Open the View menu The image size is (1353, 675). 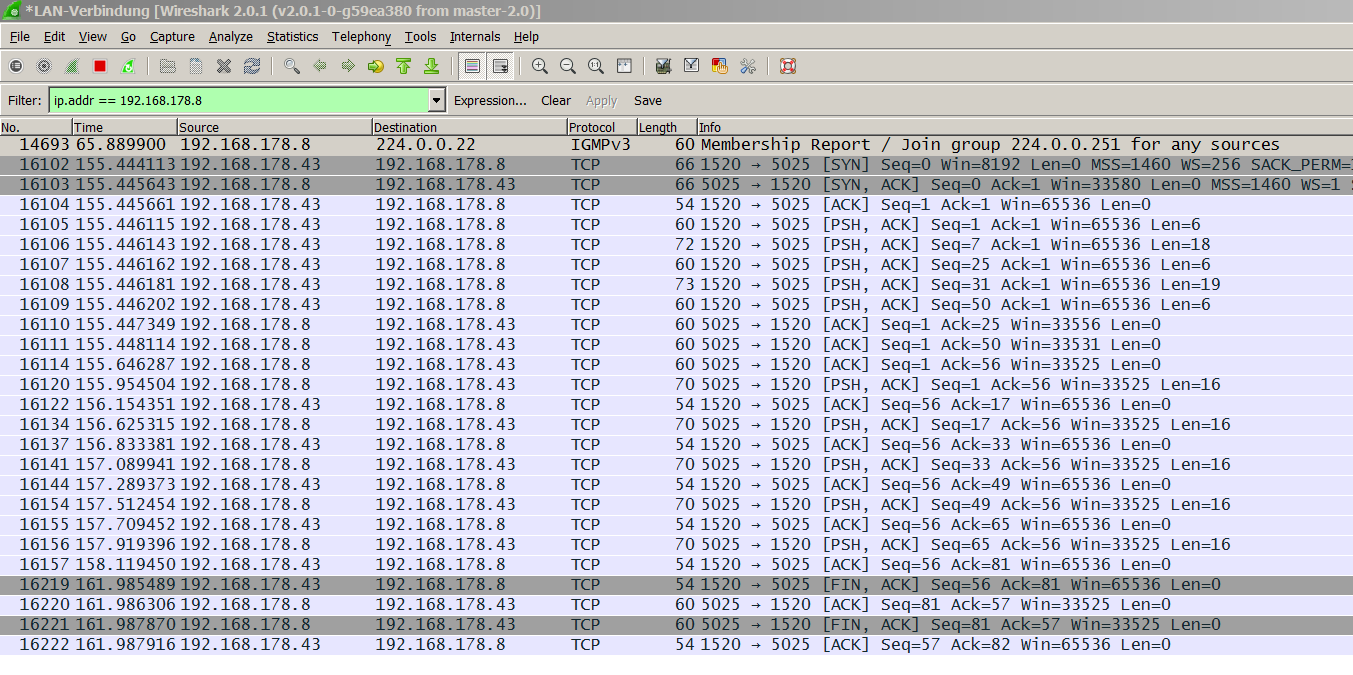[x=93, y=37]
